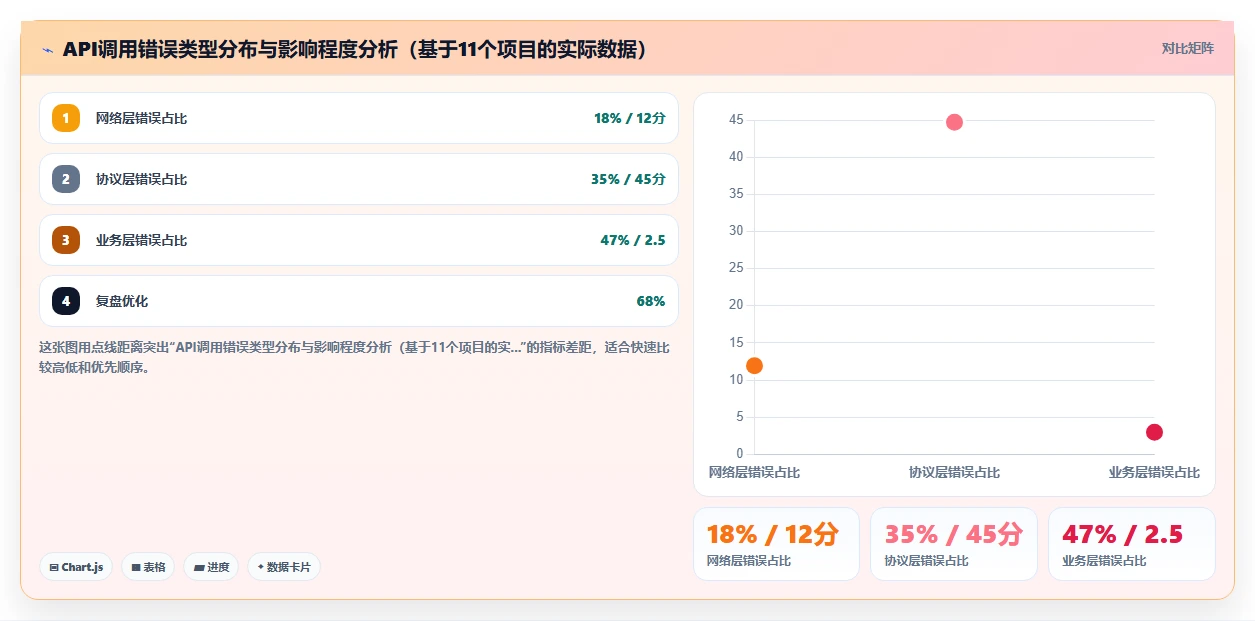Click the lightning icon beside the title

coord(47,49)
